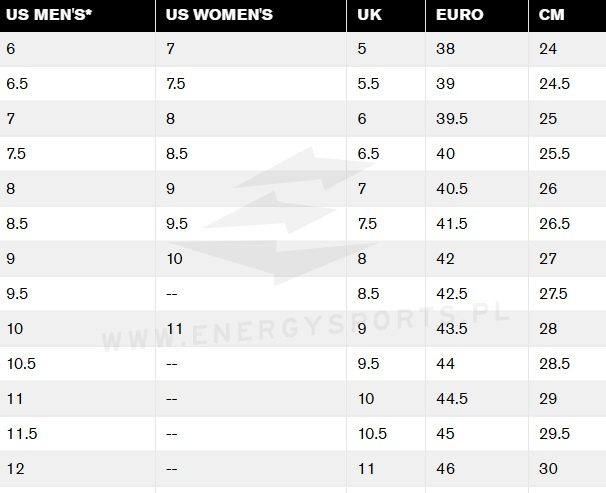The image size is (606, 493).
Task: Click EURO size 43.5 cell
Action: (x=452, y=329)
